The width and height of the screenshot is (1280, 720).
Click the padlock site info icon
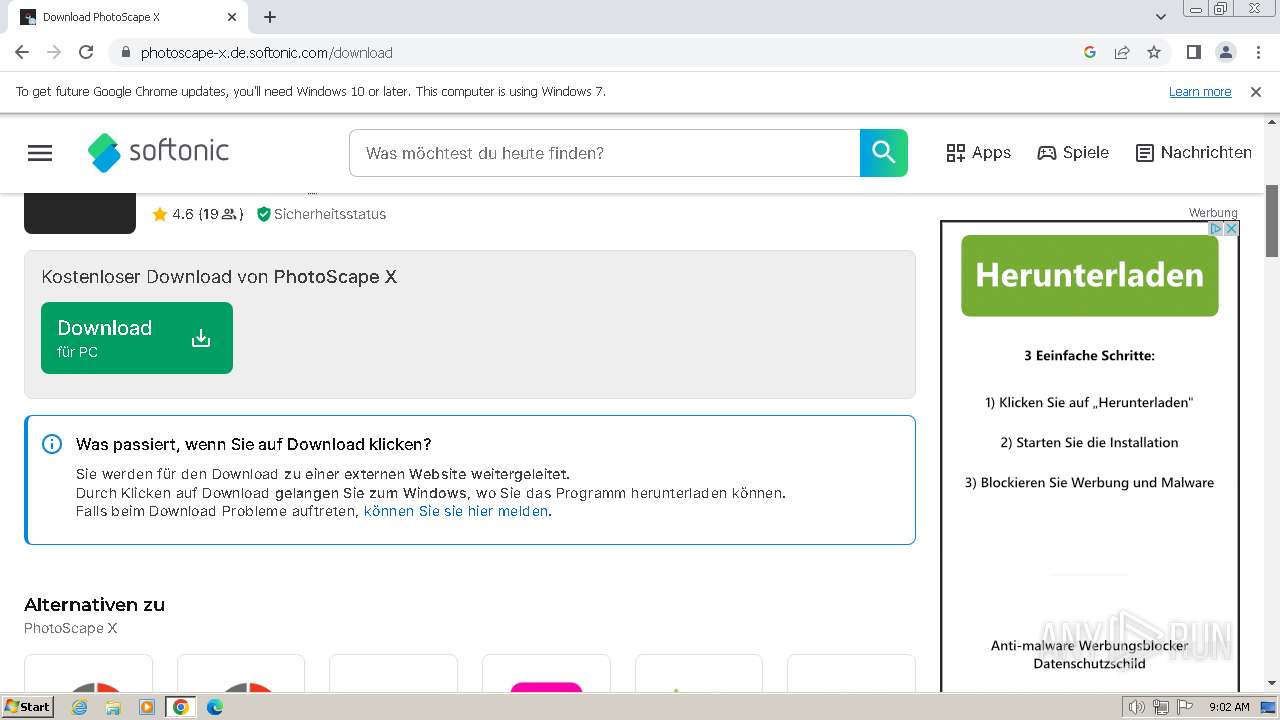pos(125,52)
